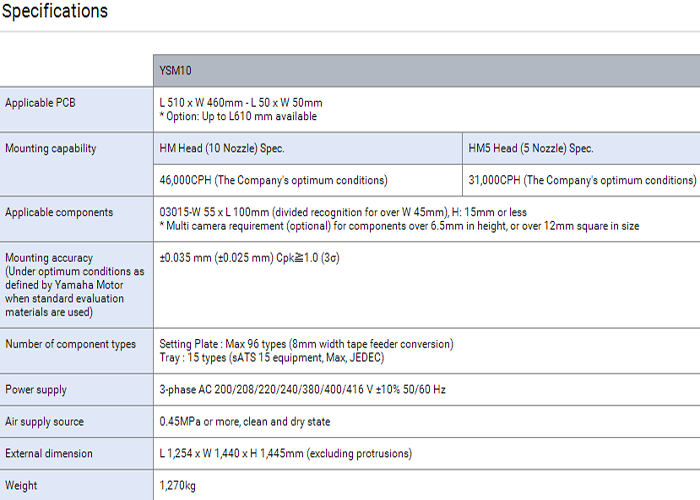Select the 03015-W 55 x L 100mm text line
This screenshot has width=700, height=500.
pyautogui.click(x=343, y=212)
